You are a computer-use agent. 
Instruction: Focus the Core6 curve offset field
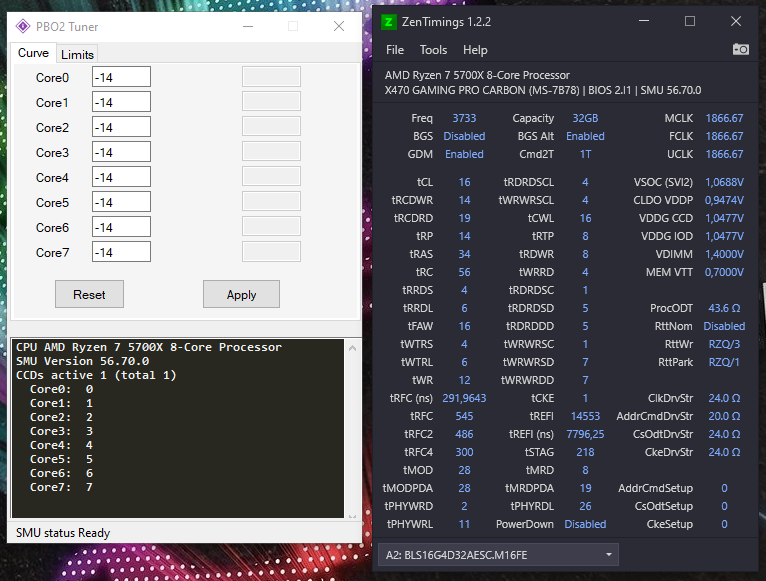[121, 227]
